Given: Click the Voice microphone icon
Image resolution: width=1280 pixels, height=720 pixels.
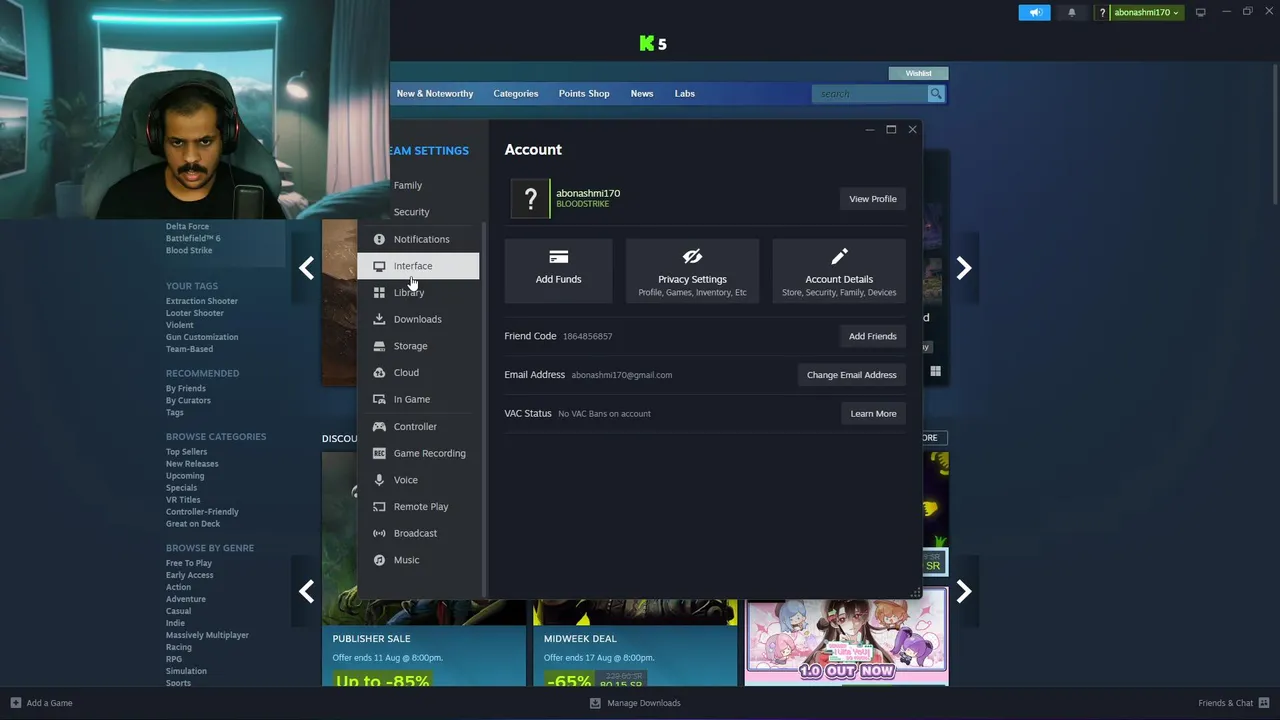Looking at the screenshot, I should point(379,480).
